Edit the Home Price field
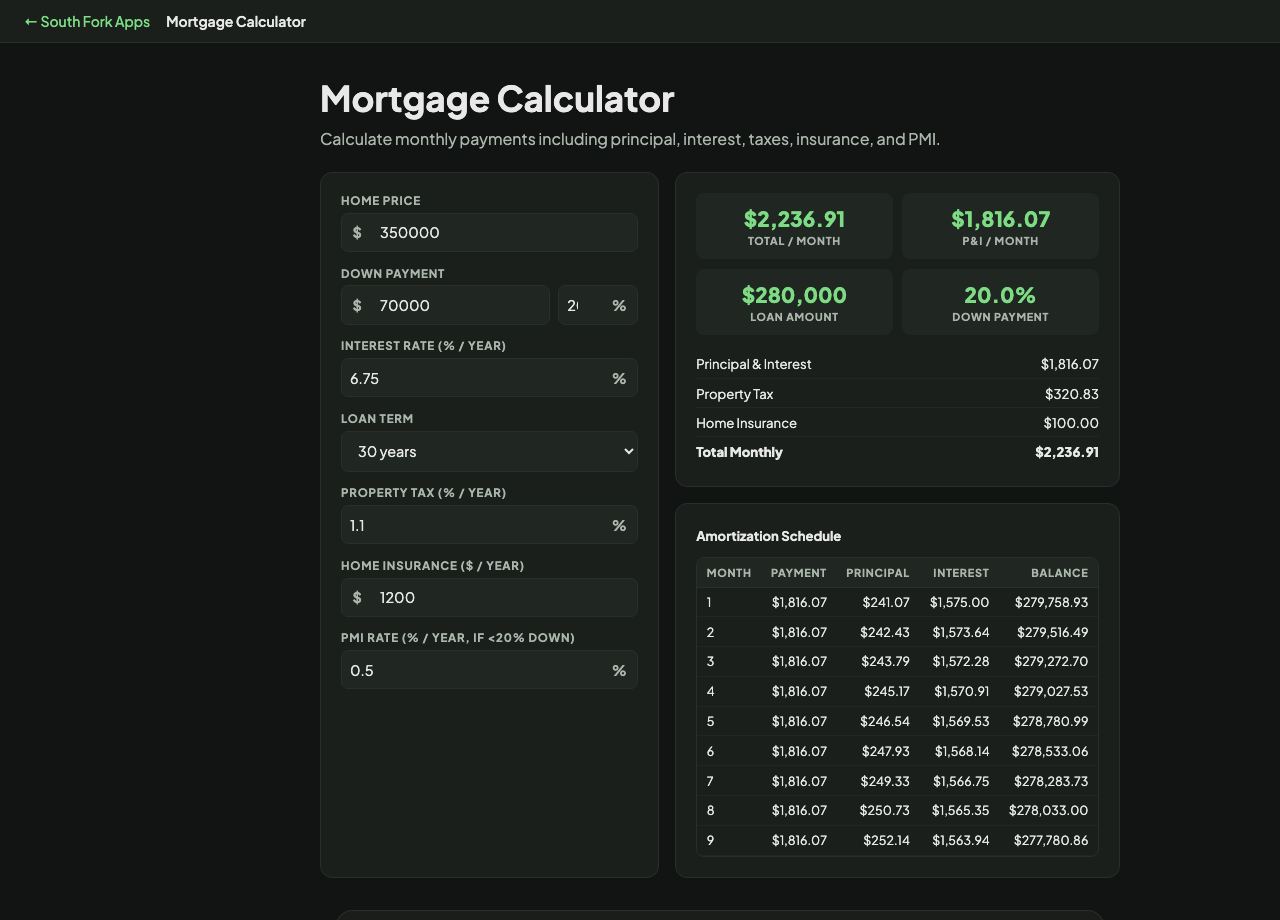This screenshot has height=920, width=1280. (489, 232)
